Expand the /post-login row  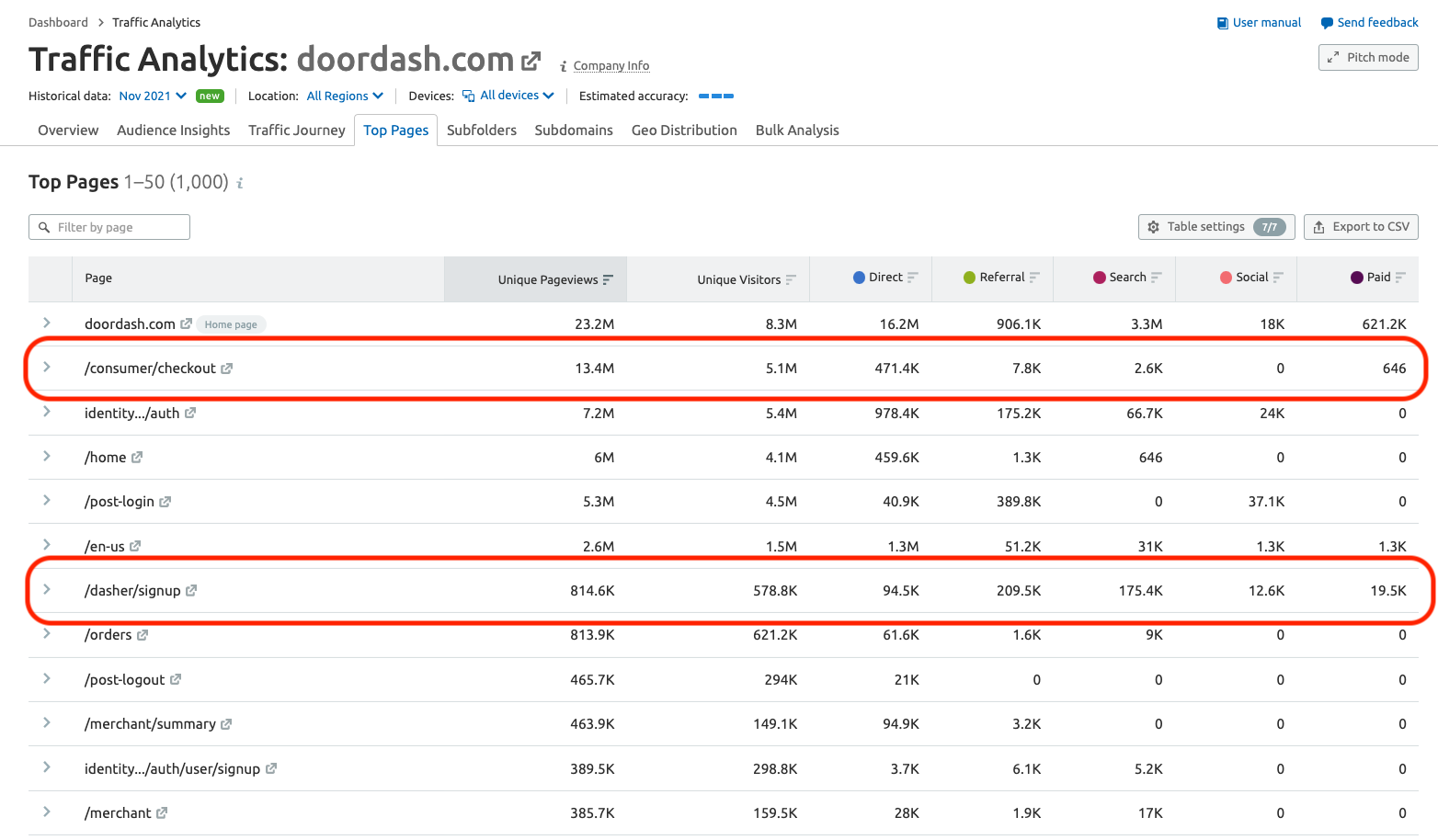pos(47,500)
